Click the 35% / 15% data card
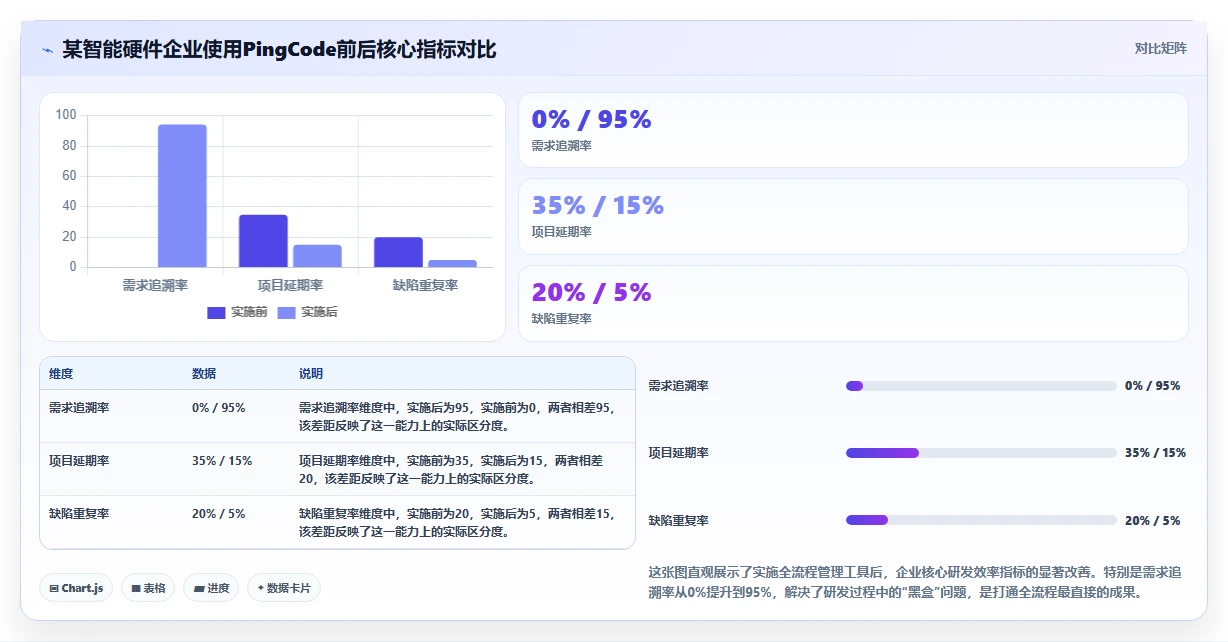The image size is (1228, 642). (853, 216)
